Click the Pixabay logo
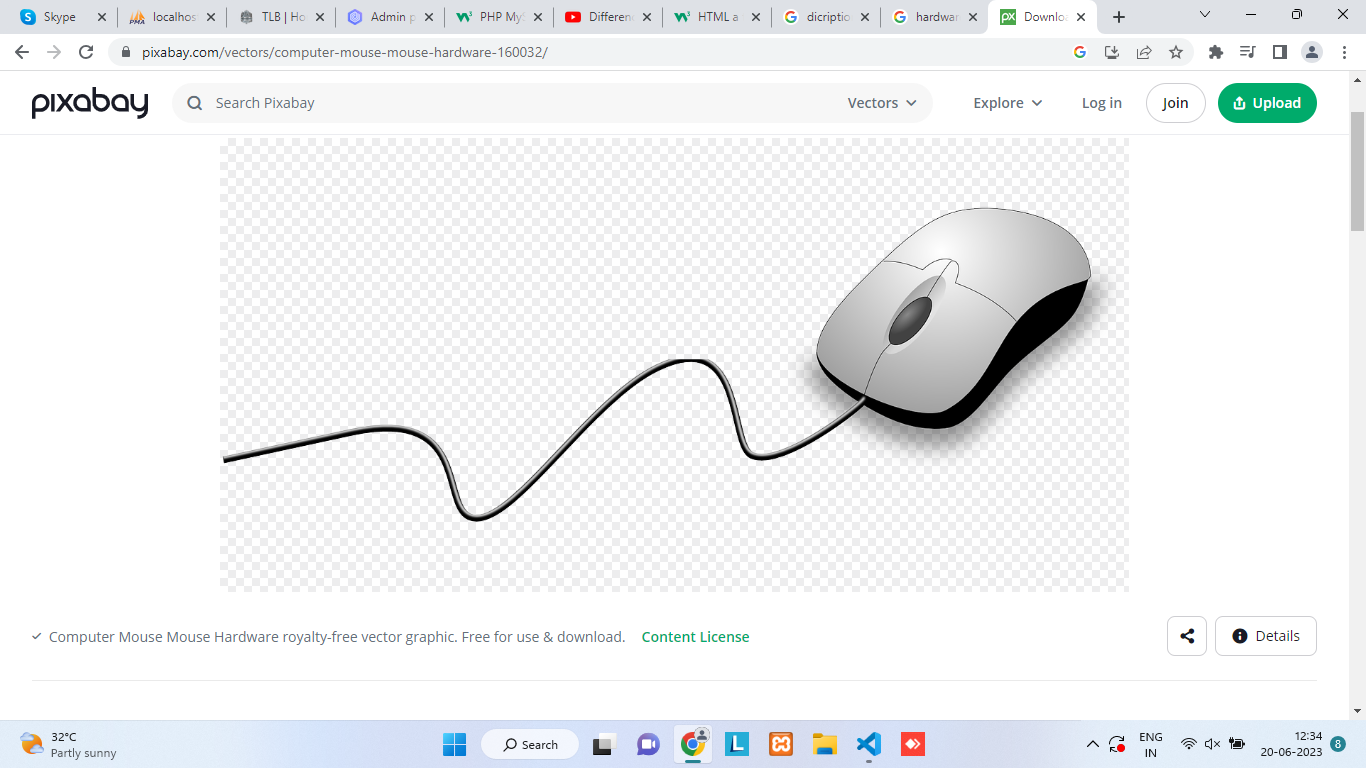The image size is (1366, 768). click(x=90, y=103)
